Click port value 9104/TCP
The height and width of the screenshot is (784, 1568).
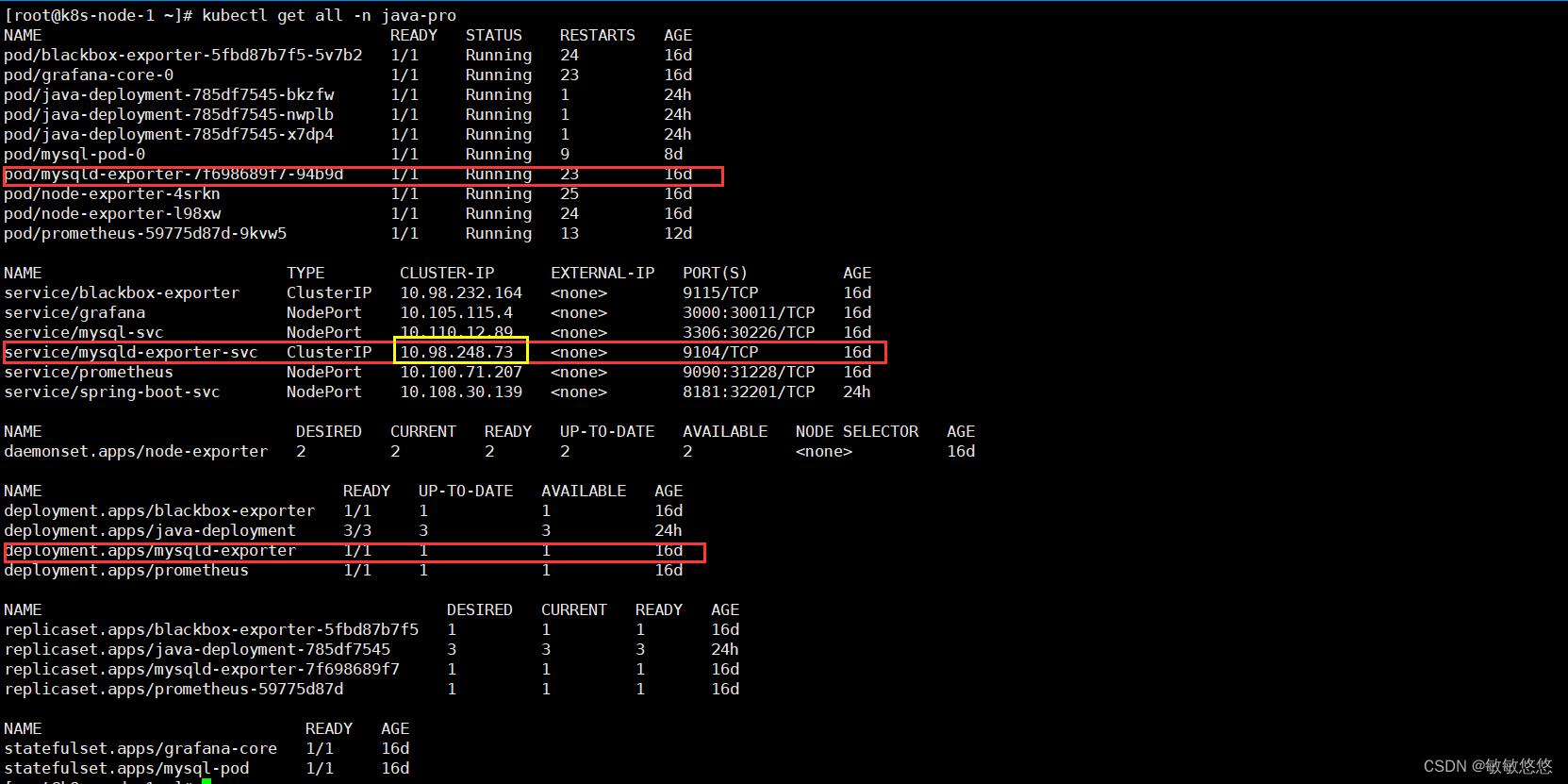click(x=720, y=352)
